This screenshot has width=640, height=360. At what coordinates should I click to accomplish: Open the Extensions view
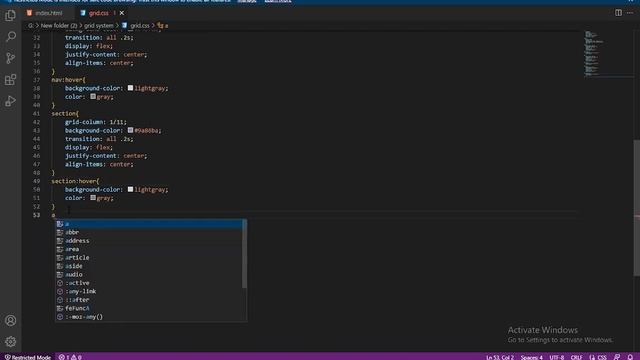point(11,80)
